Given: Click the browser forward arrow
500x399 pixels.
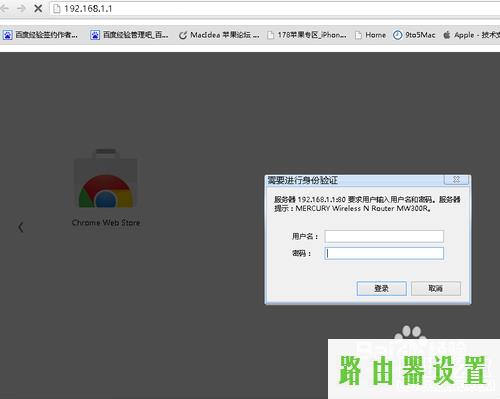Looking at the screenshot, I should pos(21,8).
